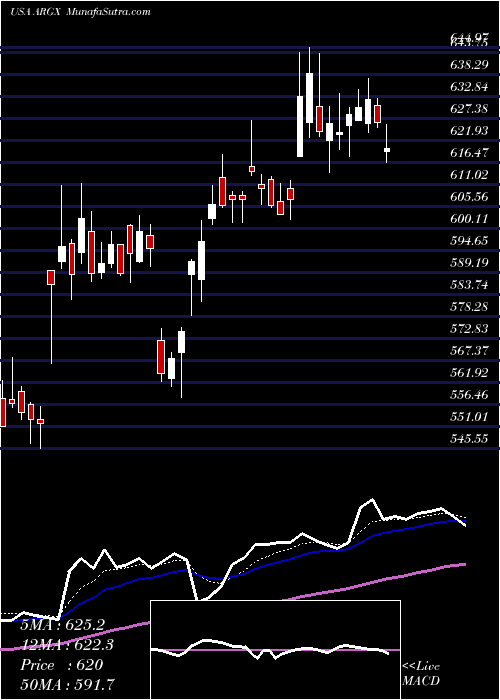
Task: Click the 605.56 price axis label
Action: click(x=468, y=197)
